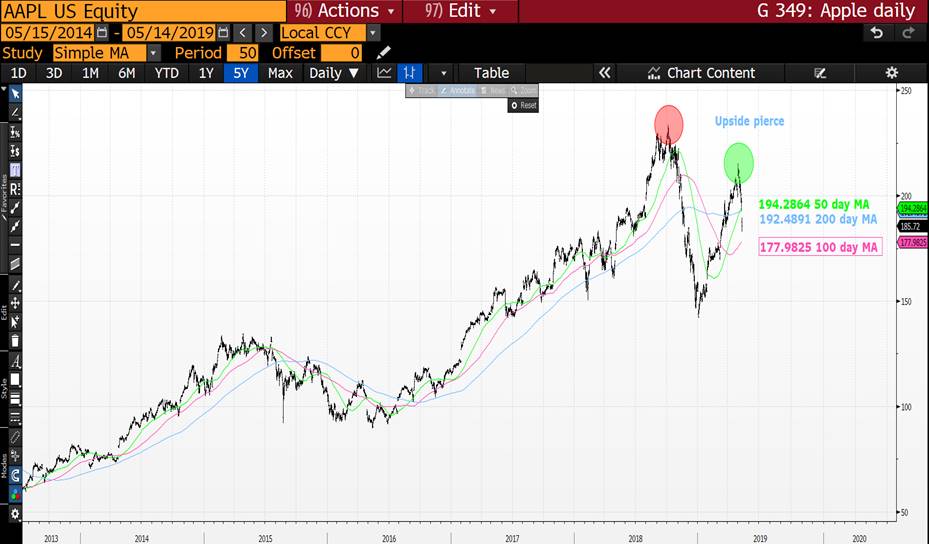Open the line thickness style tool
Screen dimensions: 929x544
(15, 399)
